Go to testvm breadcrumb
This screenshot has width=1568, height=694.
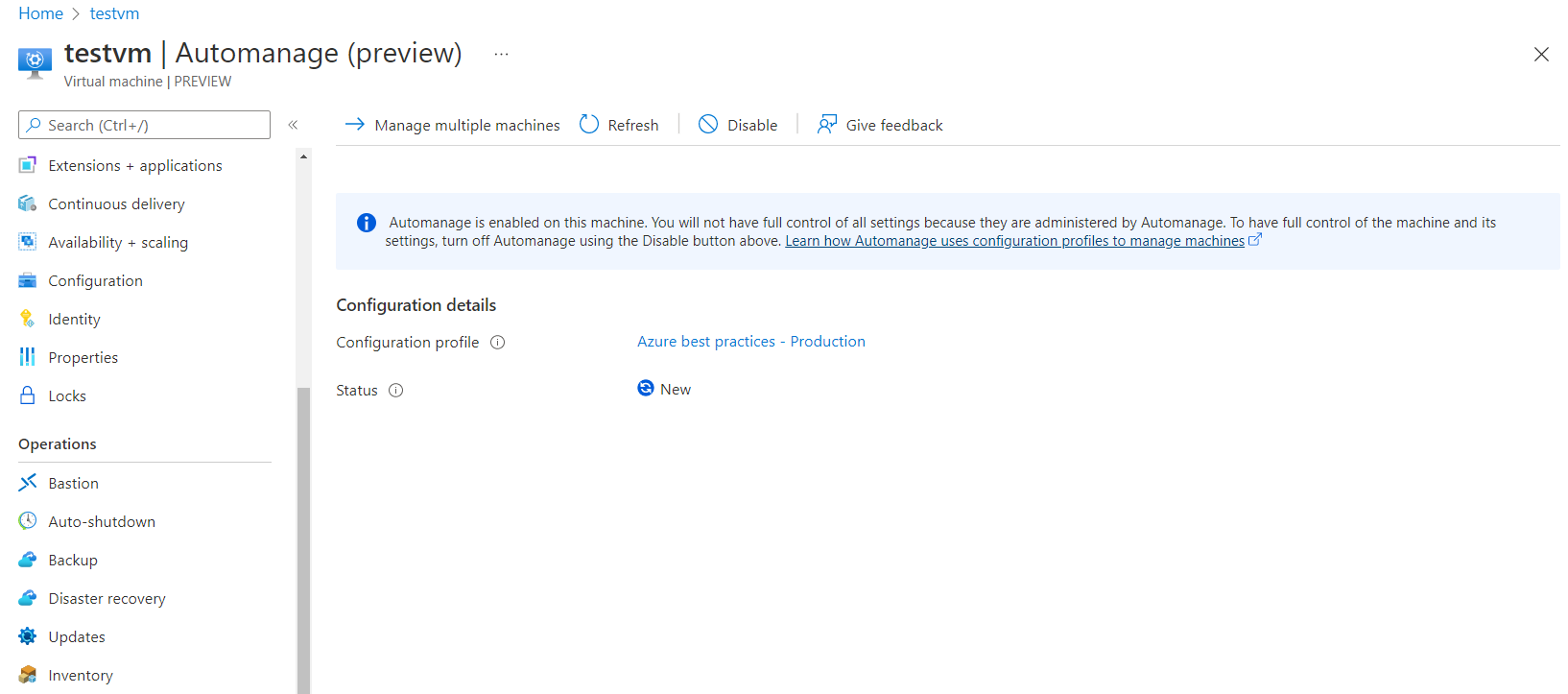coord(114,13)
